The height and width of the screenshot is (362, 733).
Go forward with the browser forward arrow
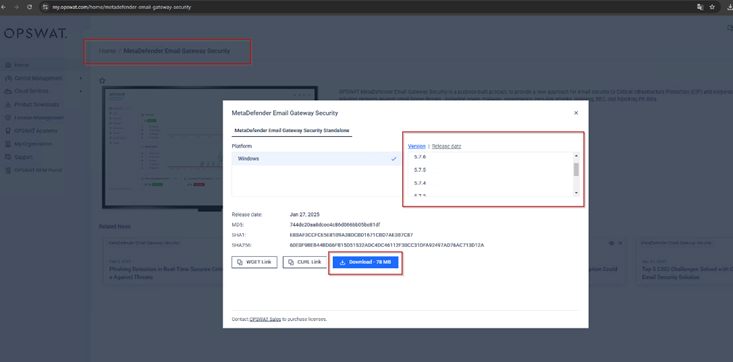tap(17, 7)
